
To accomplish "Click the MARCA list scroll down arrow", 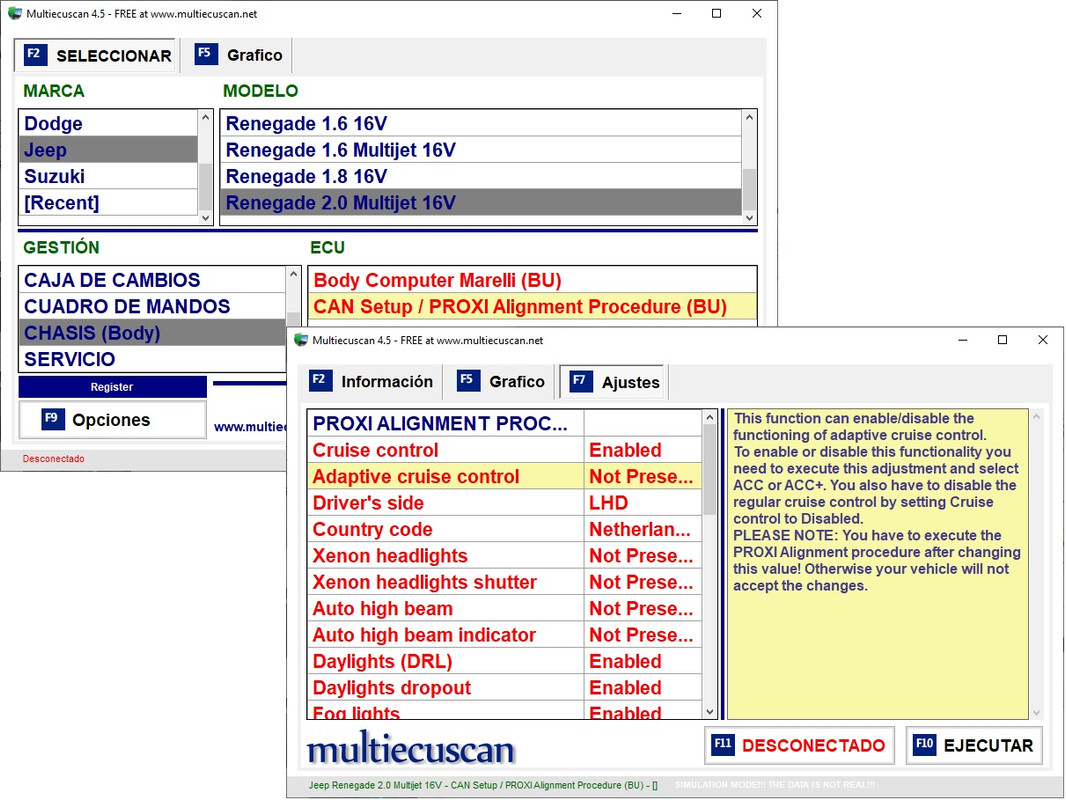I will [x=205, y=218].
